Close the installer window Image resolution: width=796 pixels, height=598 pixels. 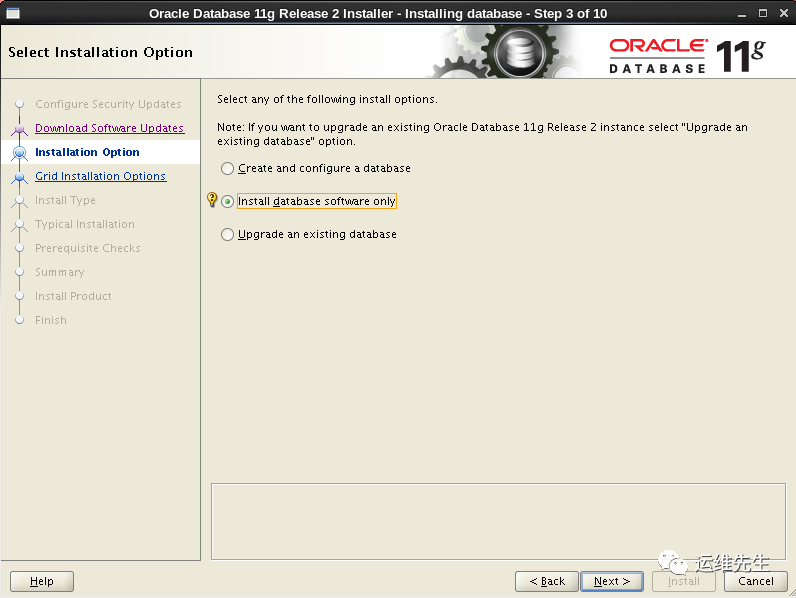pyautogui.click(x=784, y=14)
